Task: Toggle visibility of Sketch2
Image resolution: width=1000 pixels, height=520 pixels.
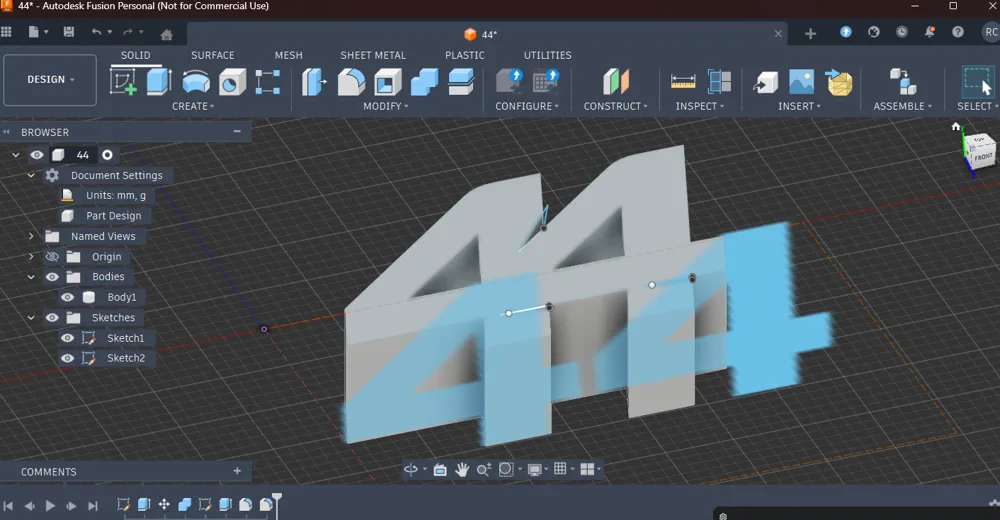Action: (x=68, y=358)
